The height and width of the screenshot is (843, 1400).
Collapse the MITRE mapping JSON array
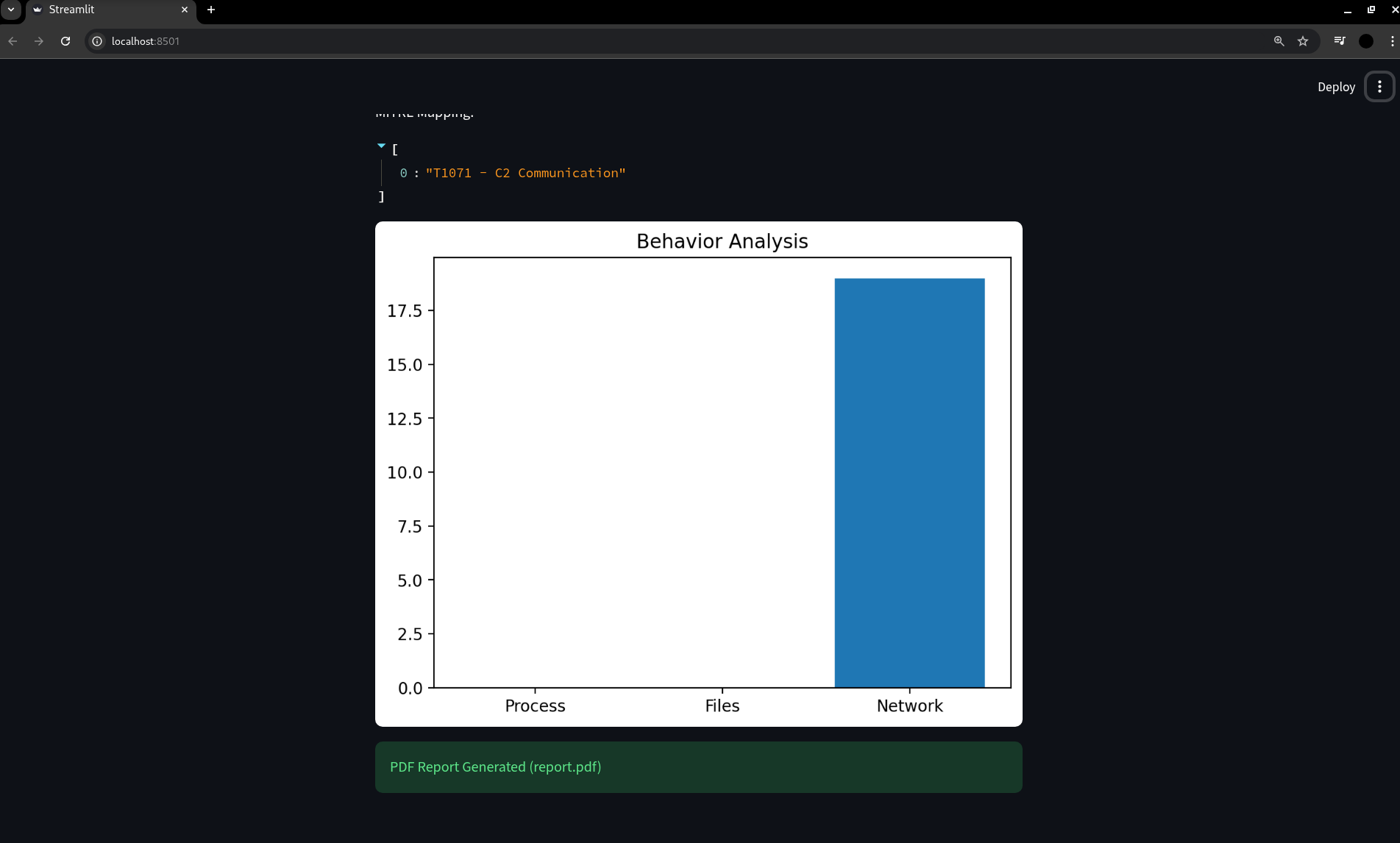pyautogui.click(x=381, y=145)
